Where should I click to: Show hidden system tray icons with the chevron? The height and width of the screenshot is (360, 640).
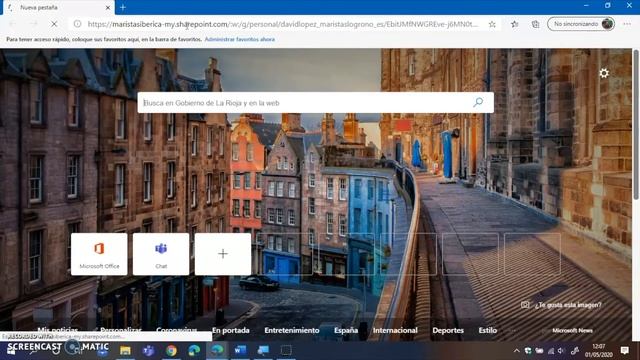click(516, 351)
